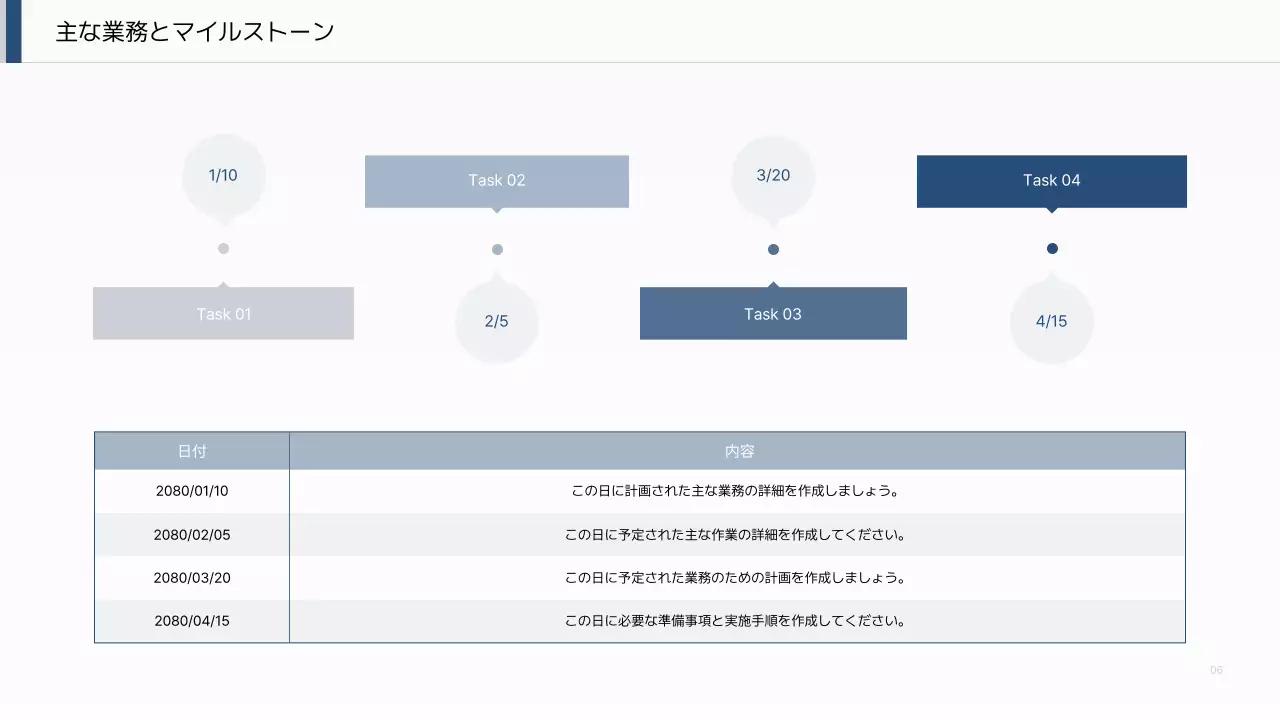Viewport: 1280px width, 720px height.
Task: Click the dark timeline dot below Task 04
Action: pyautogui.click(x=1051, y=248)
